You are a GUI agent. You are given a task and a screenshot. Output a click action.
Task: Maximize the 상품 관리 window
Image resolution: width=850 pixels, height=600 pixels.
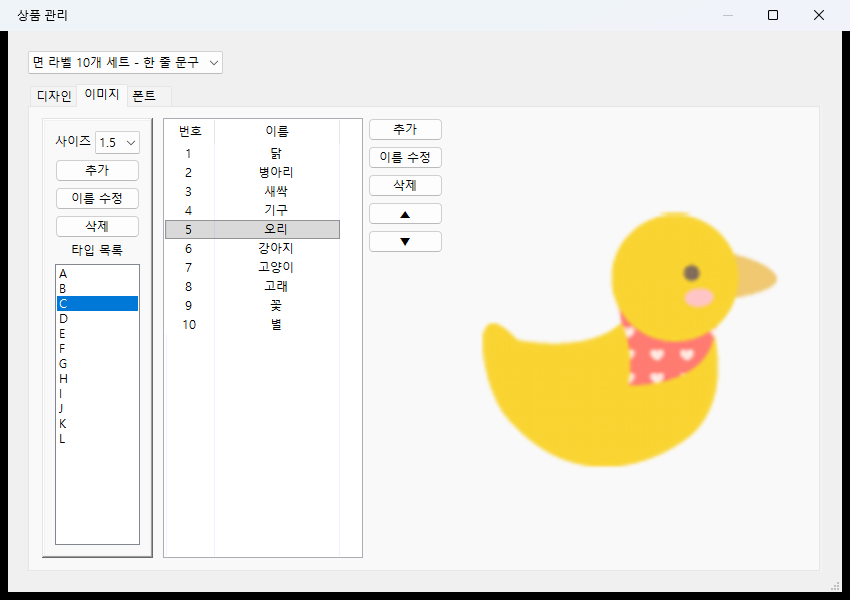pyautogui.click(x=773, y=15)
